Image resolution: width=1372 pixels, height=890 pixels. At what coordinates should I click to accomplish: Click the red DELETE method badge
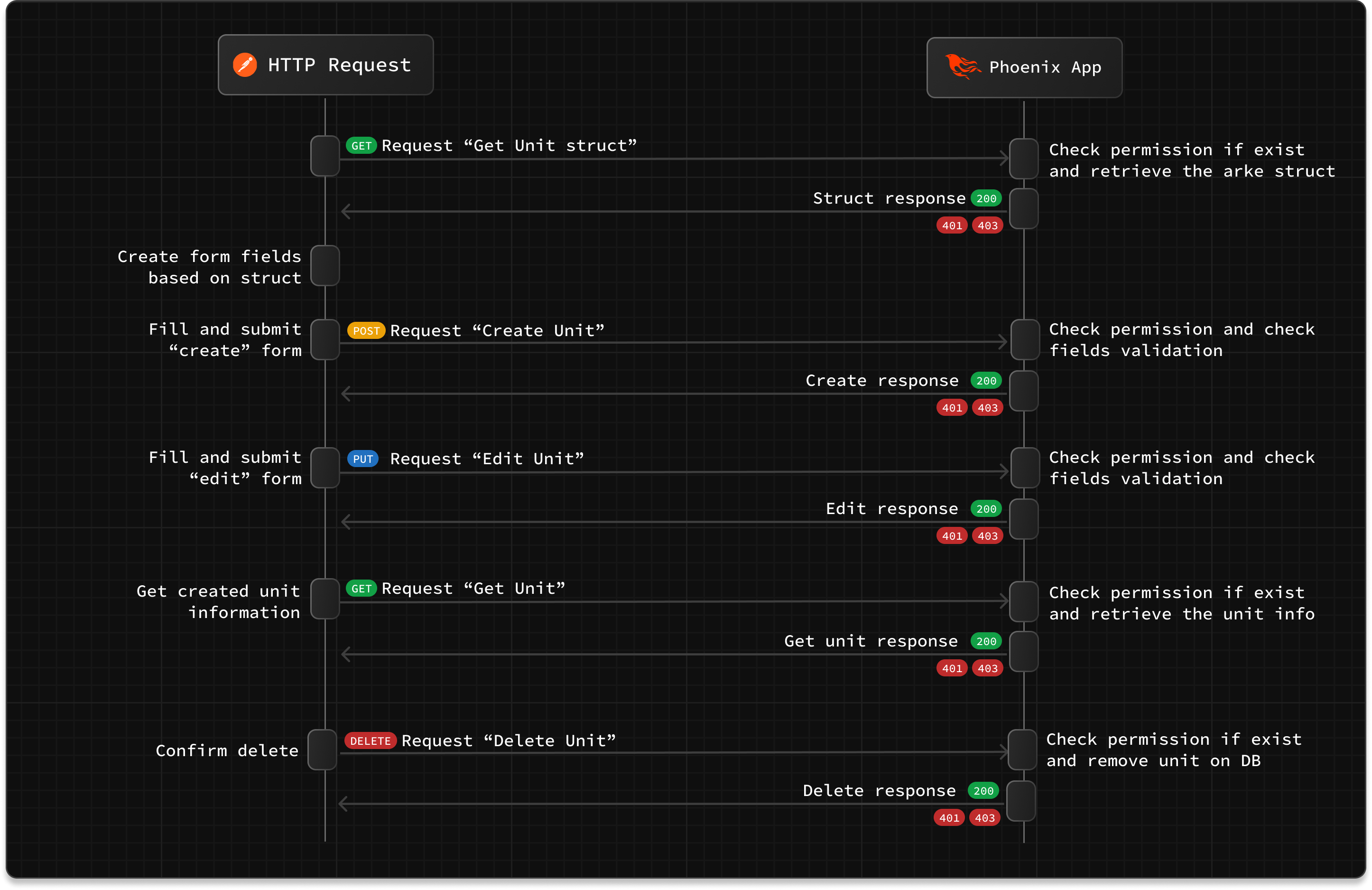(x=370, y=740)
